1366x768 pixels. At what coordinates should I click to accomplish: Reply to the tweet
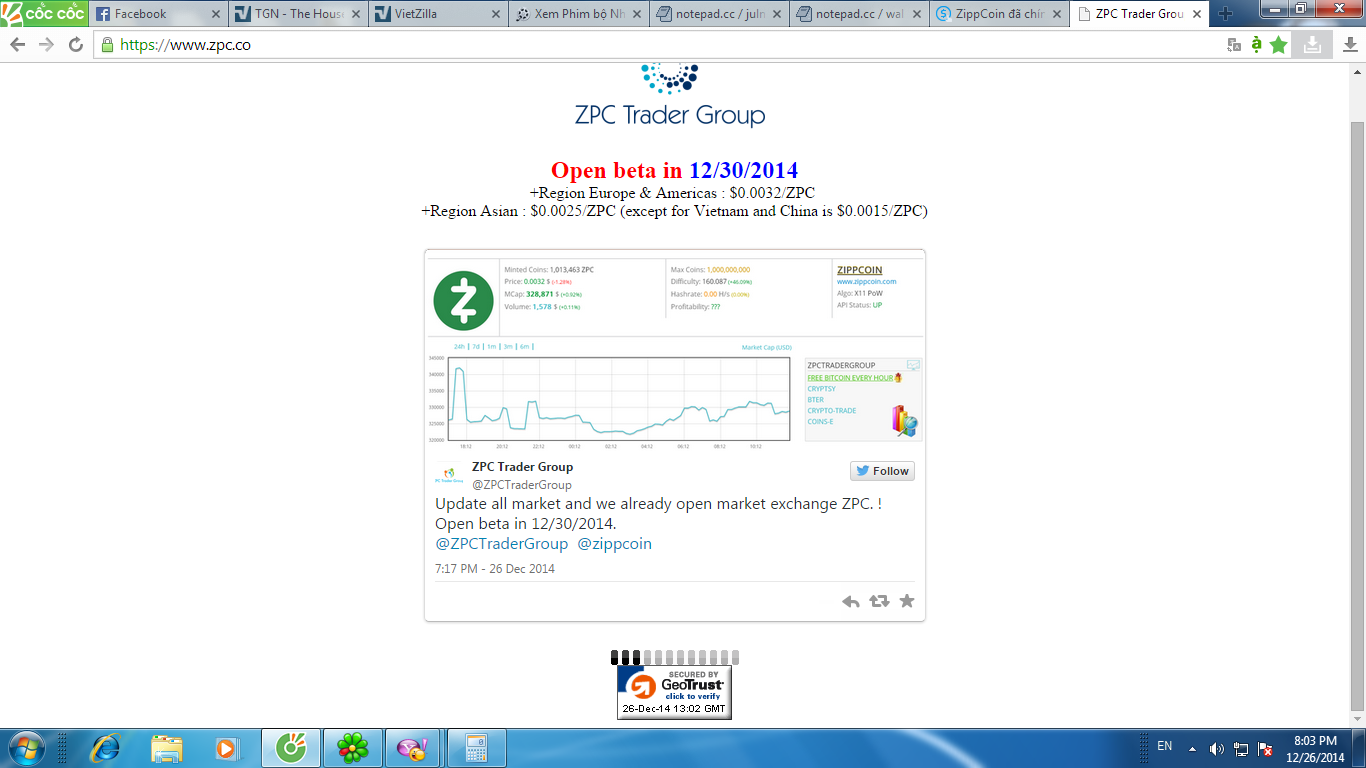851,601
